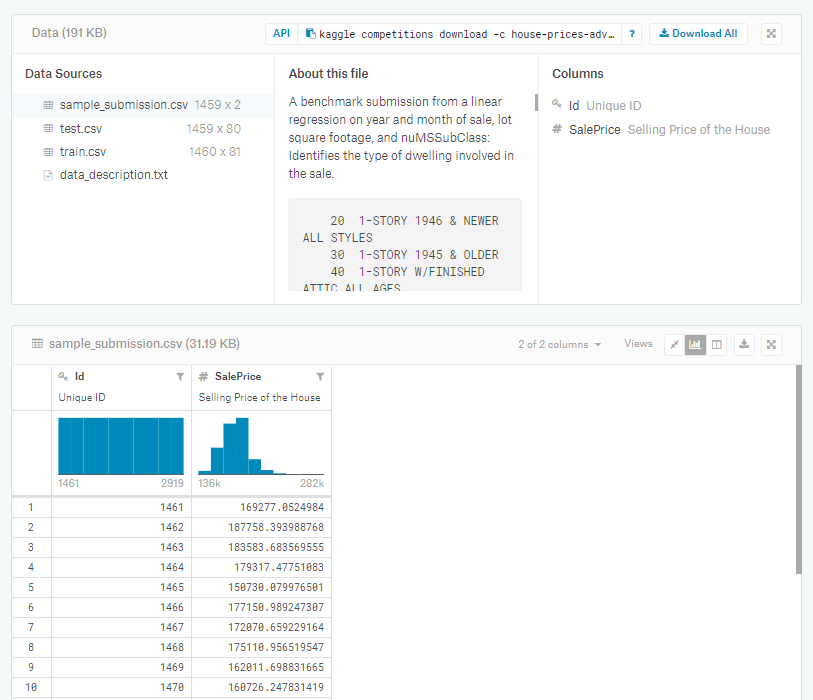The height and width of the screenshot is (700, 813).
Task: Open filter on SalePrice column header
Action: point(320,377)
